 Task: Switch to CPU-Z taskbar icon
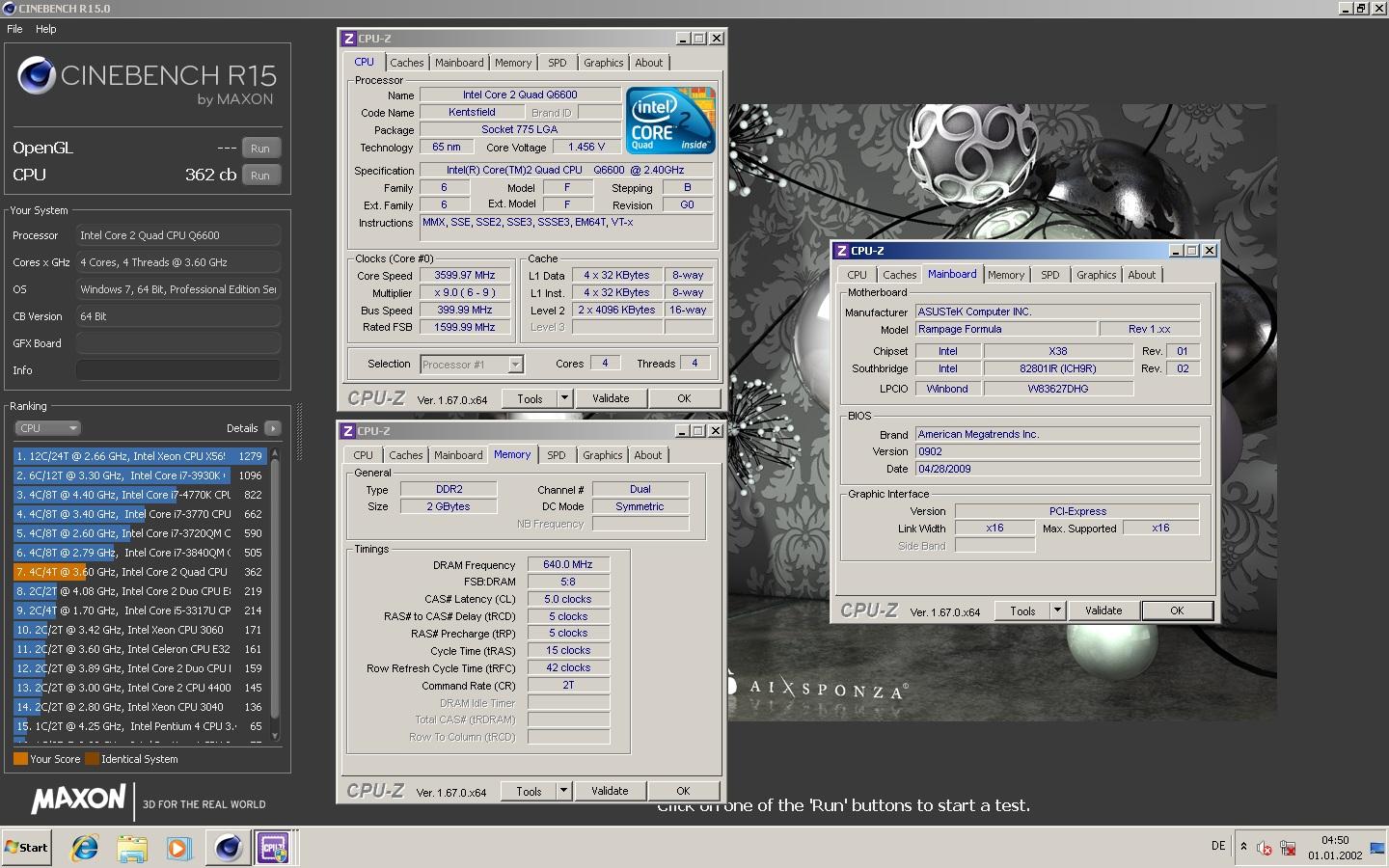(274, 848)
